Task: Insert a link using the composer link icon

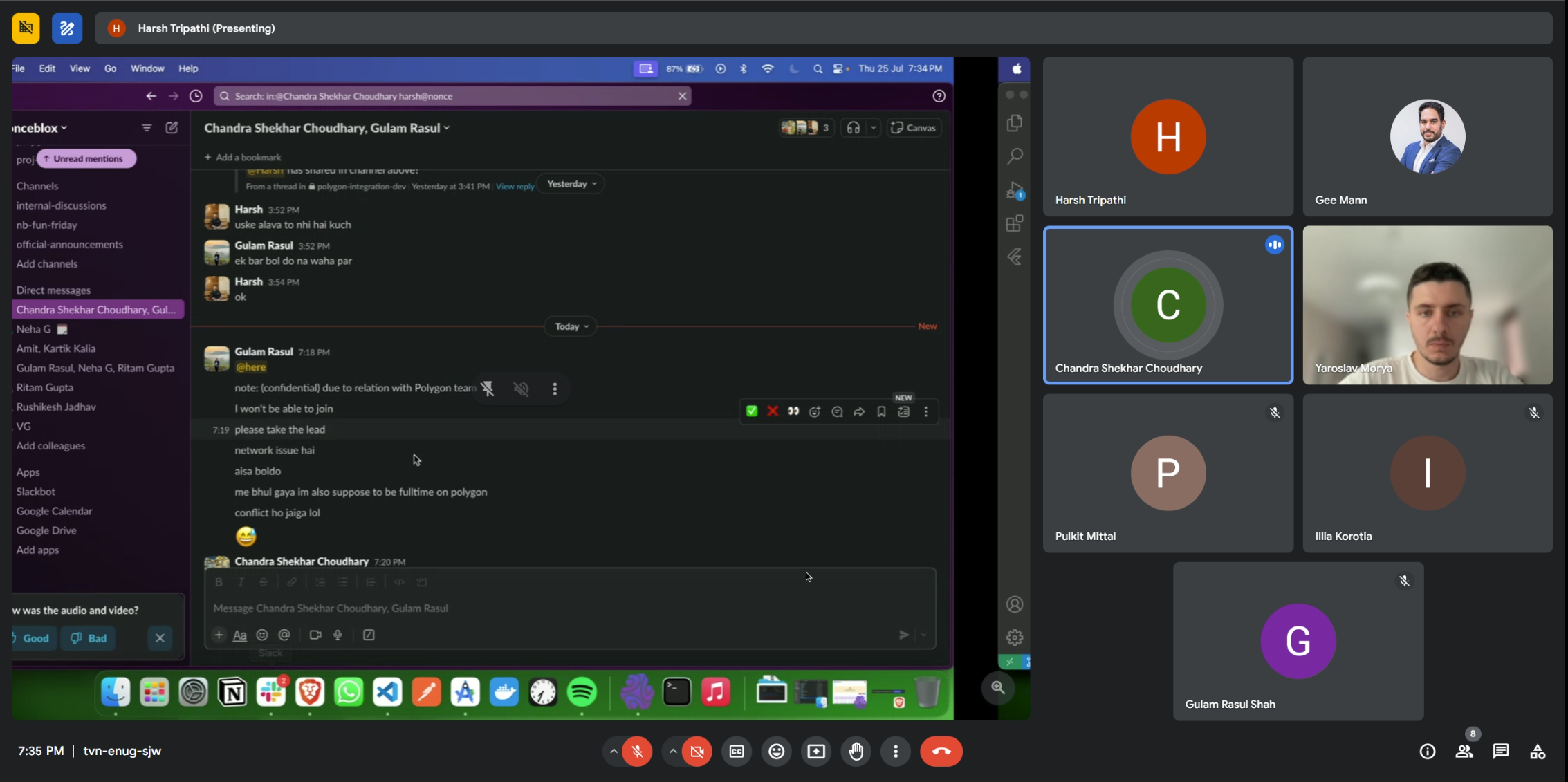Action: point(292,582)
